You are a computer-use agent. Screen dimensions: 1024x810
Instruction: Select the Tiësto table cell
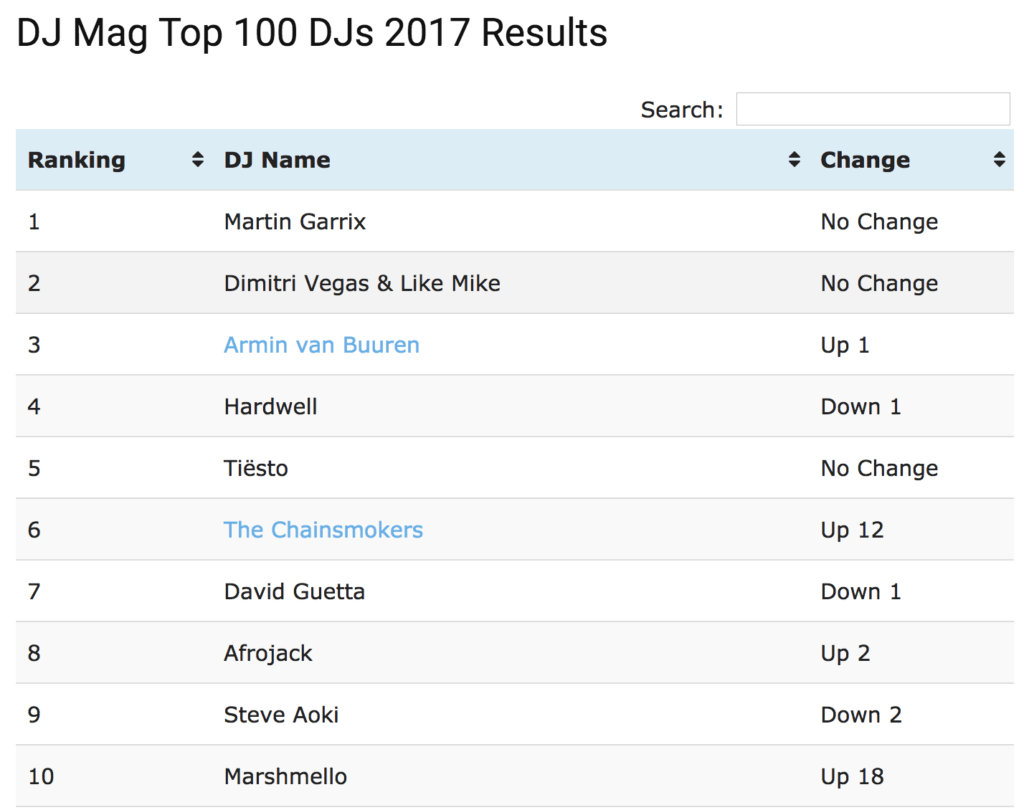pos(256,469)
